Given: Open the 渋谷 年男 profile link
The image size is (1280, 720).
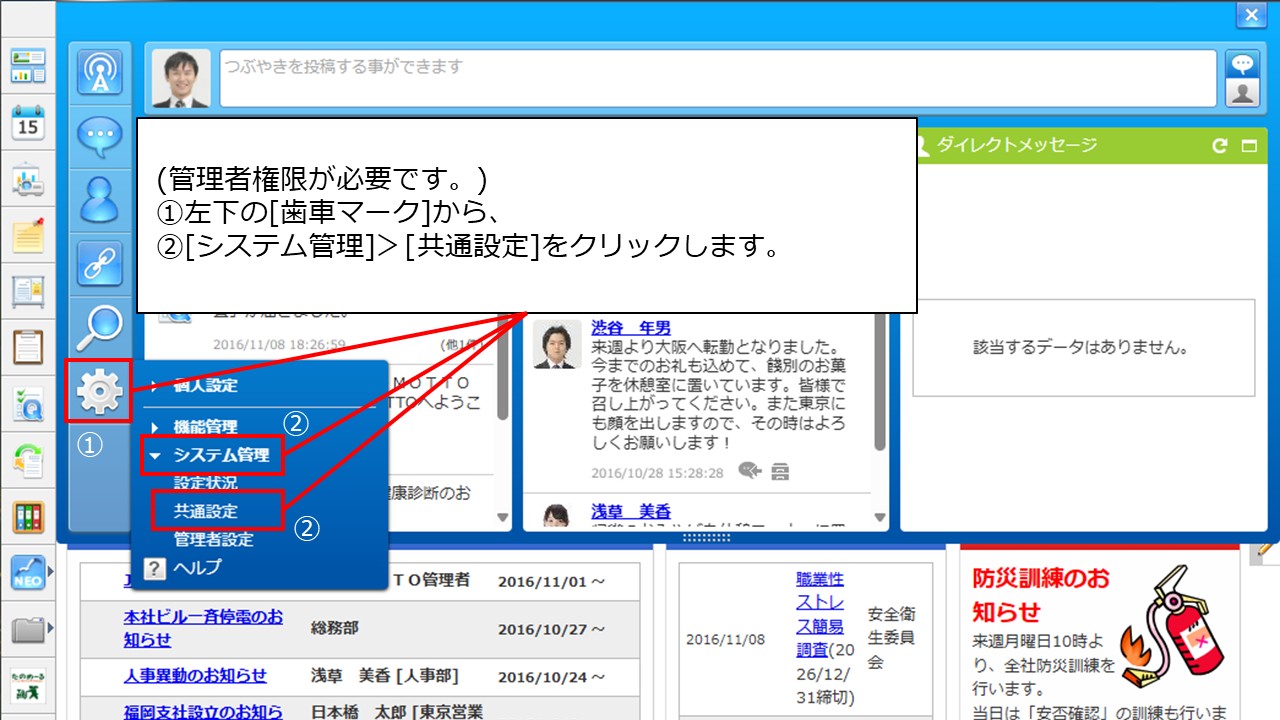Looking at the screenshot, I should tap(633, 327).
